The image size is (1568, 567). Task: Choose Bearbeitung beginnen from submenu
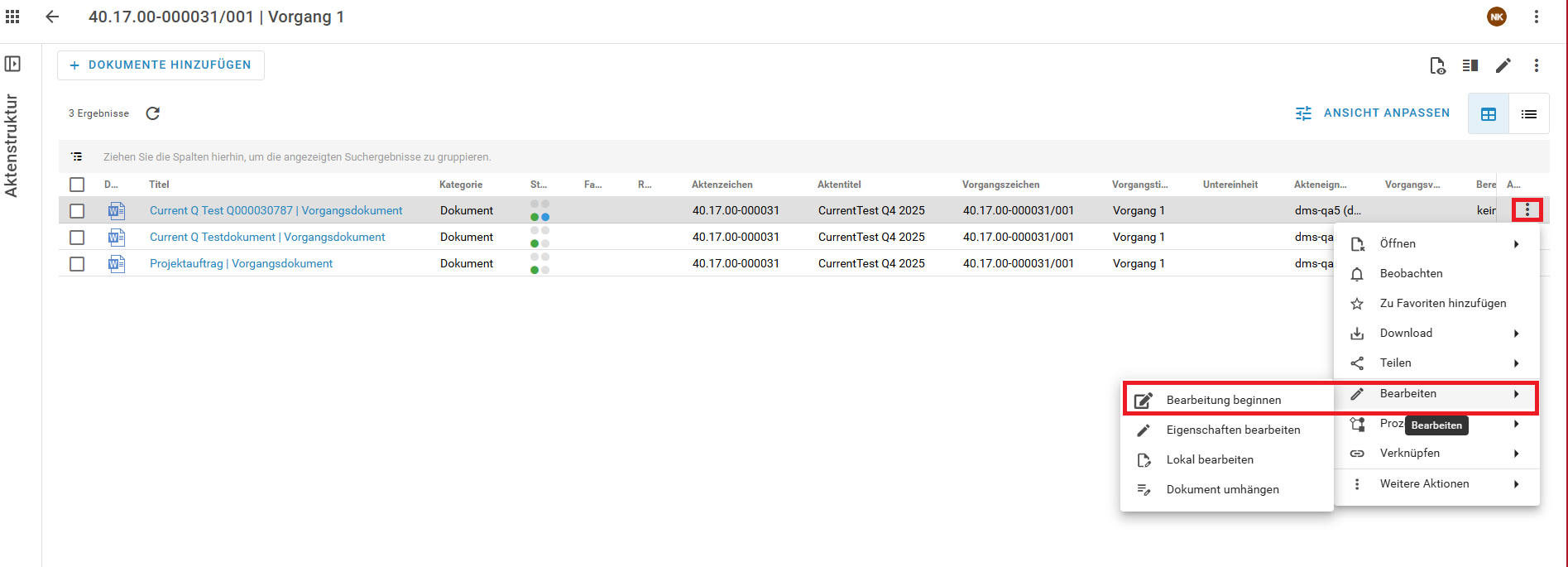(x=1223, y=400)
